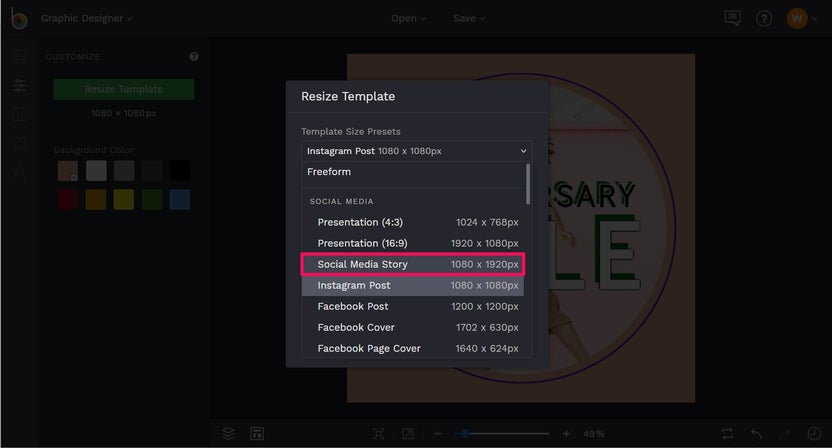The width and height of the screenshot is (832, 448).
Task: Pick the medium gray background swatch
Action: (x=124, y=171)
